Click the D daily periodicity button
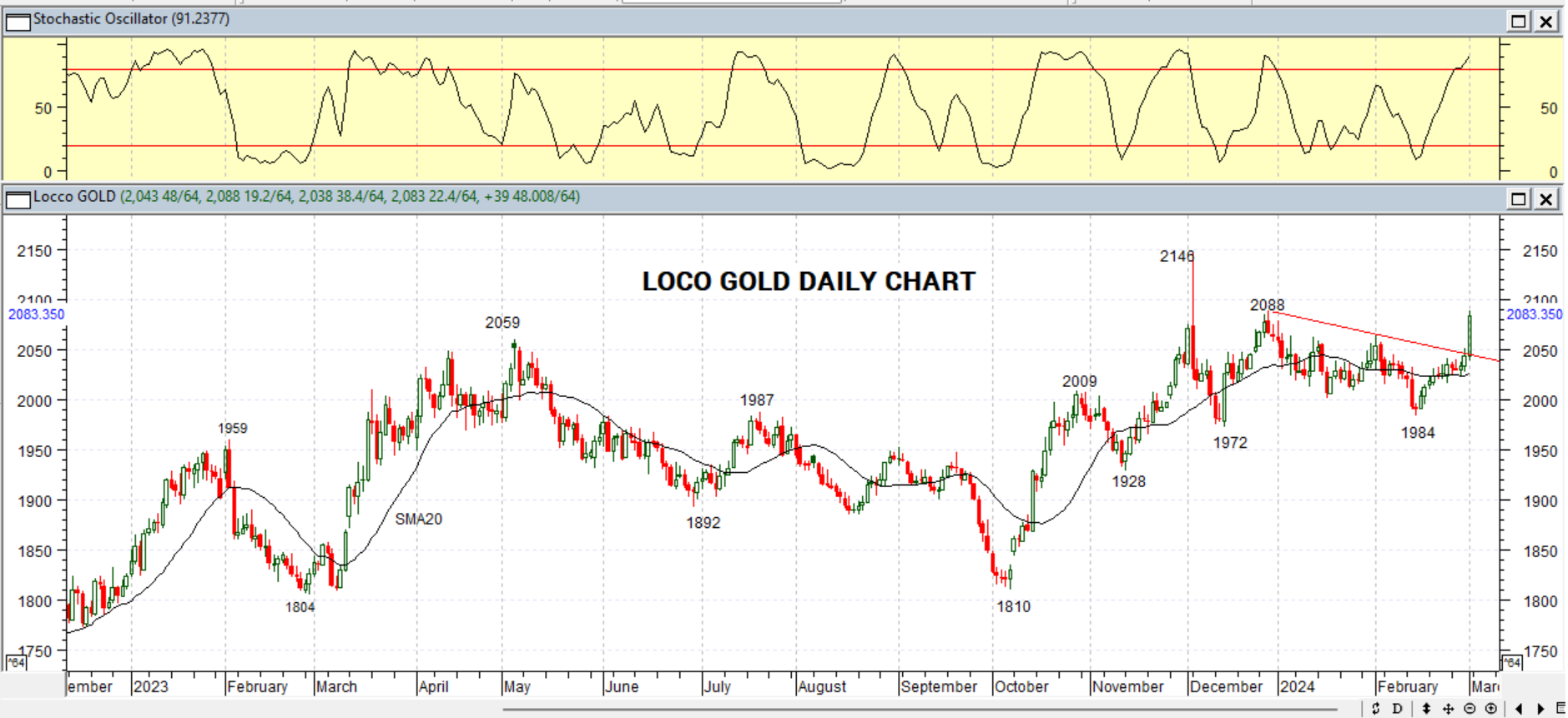Viewport: 1568px width, 718px height. click(1397, 709)
